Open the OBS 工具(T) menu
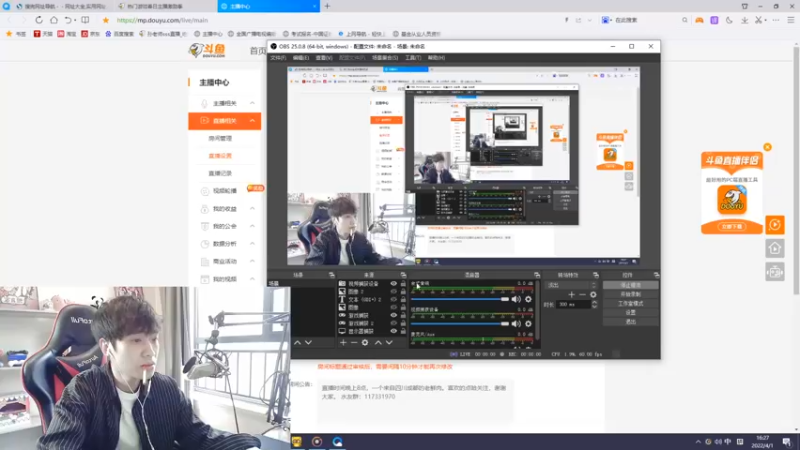 [413, 58]
